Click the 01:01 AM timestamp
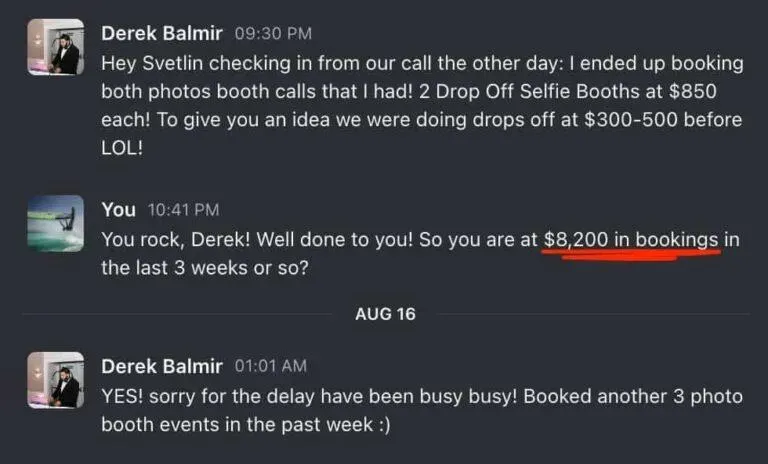Viewport: 768px width, 464px height. click(x=271, y=366)
